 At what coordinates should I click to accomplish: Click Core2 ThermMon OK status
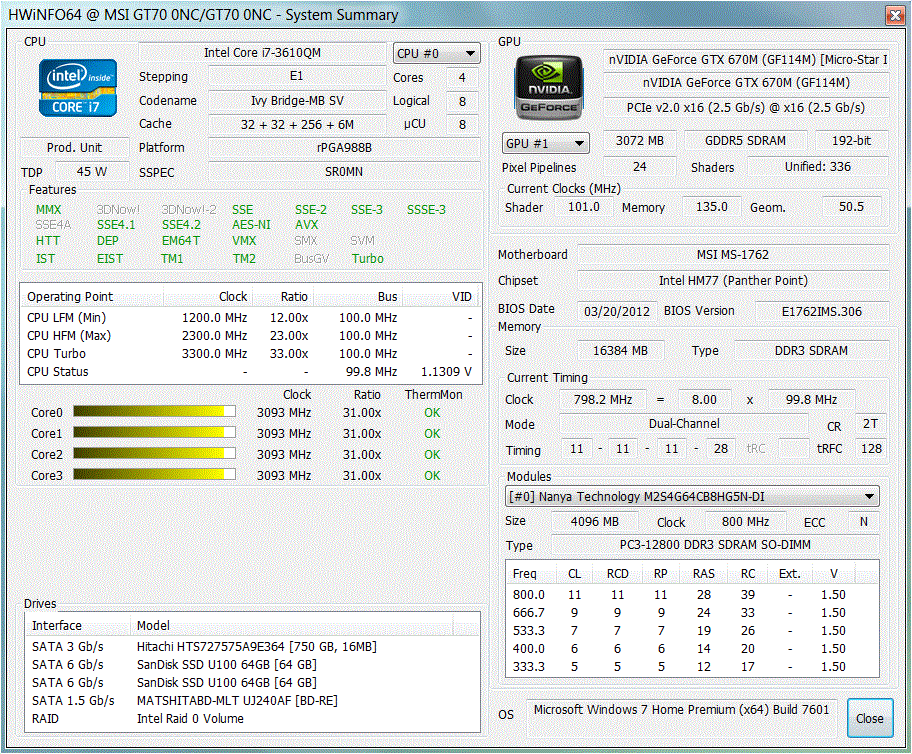coord(432,454)
